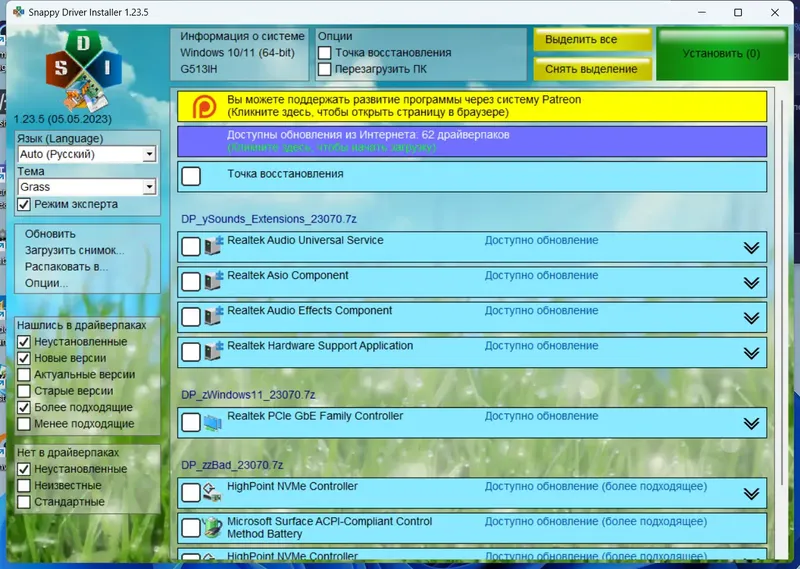
Task: Click DP_zWindows11_23070.7z pack heading
Action: click(248, 395)
